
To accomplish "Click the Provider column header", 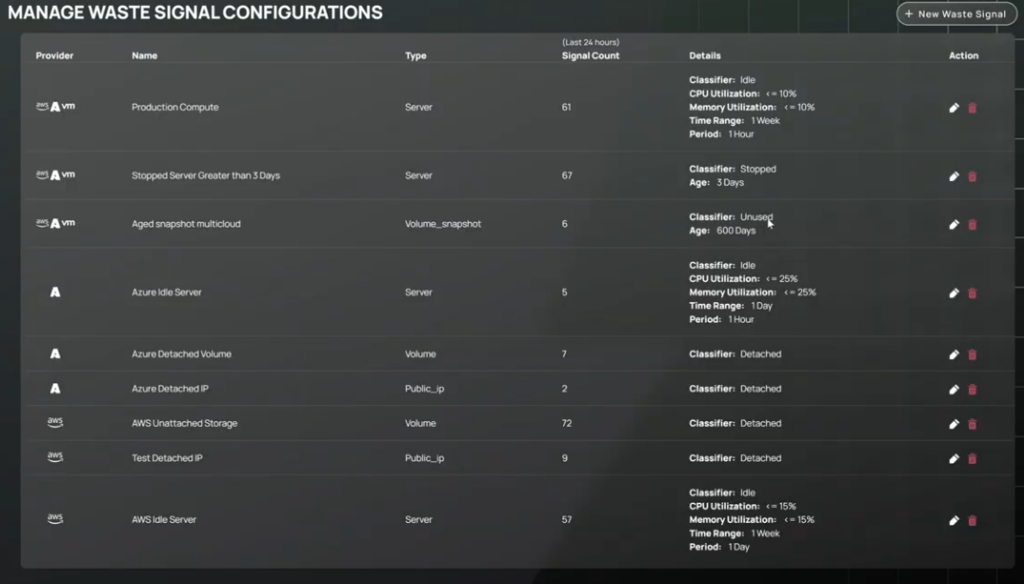I will pos(55,56).
